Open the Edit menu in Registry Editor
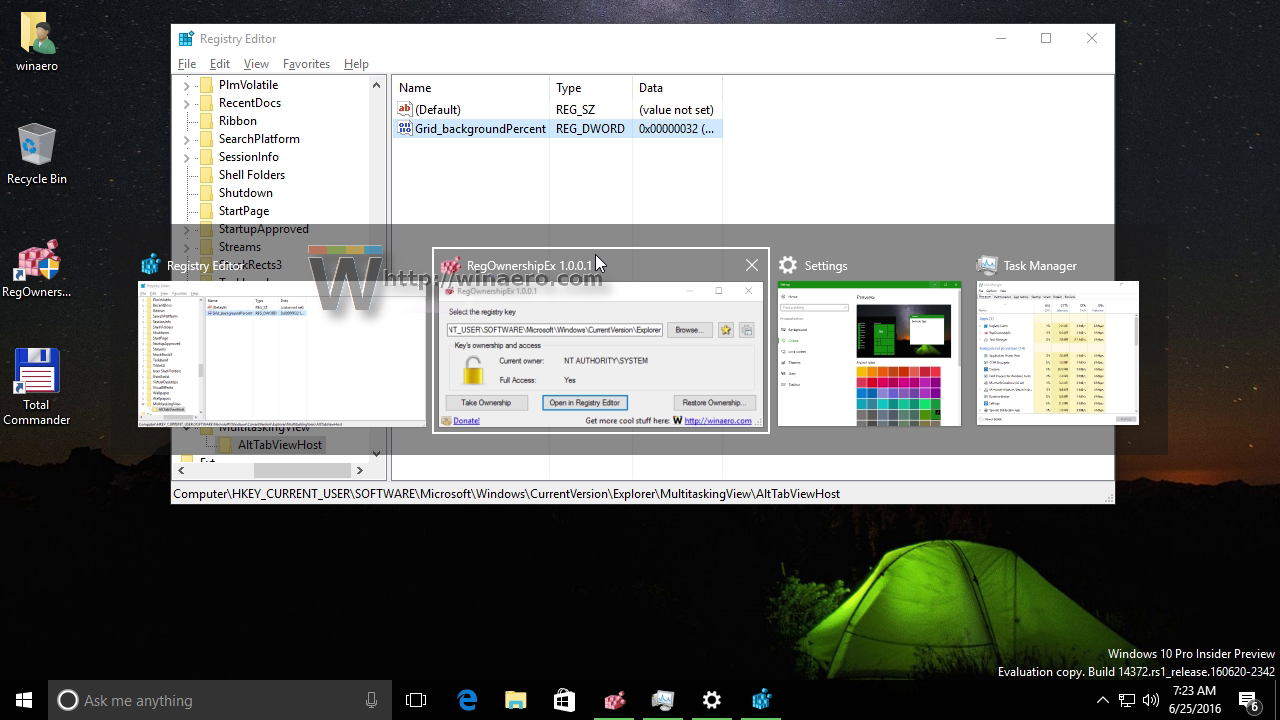Image resolution: width=1280 pixels, height=720 pixels. [x=220, y=63]
